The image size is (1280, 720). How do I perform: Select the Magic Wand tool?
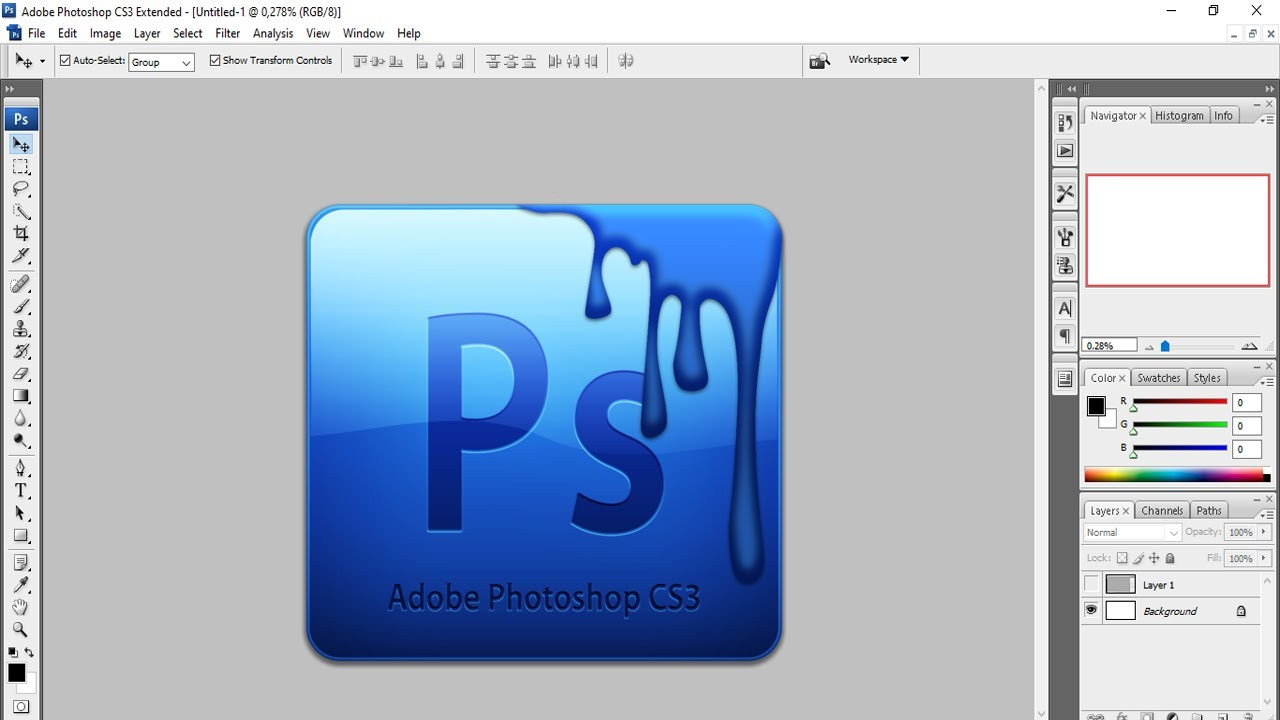[x=21, y=211]
